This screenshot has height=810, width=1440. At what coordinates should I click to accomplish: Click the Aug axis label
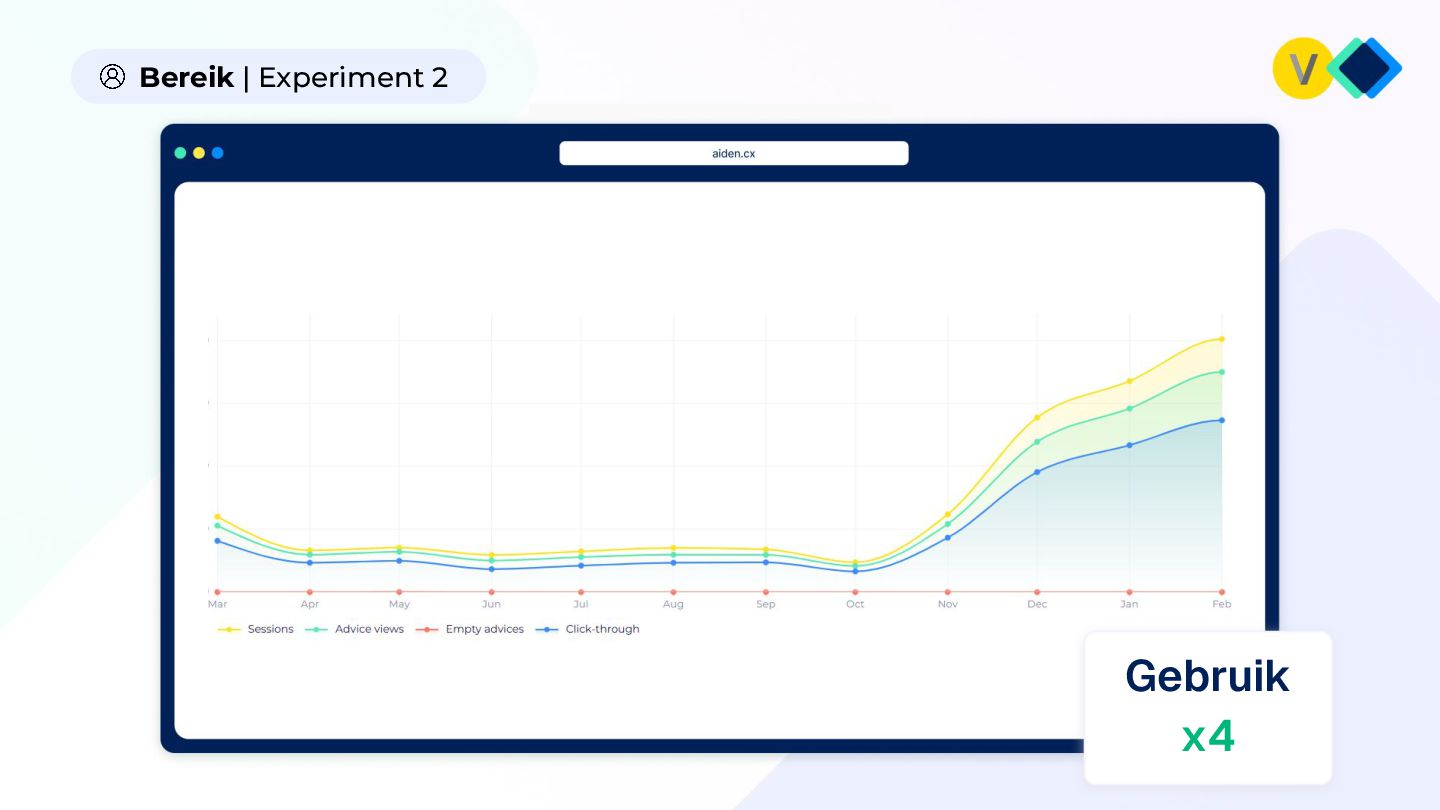pyautogui.click(x=673, y=604)
